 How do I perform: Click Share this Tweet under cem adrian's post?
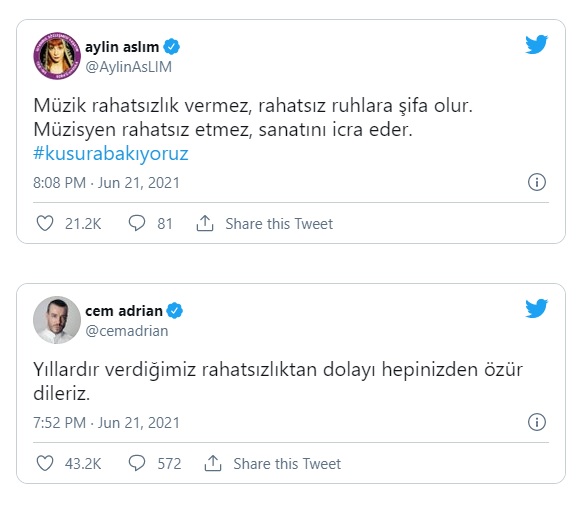pyautogui.click(x=287, y=464)
